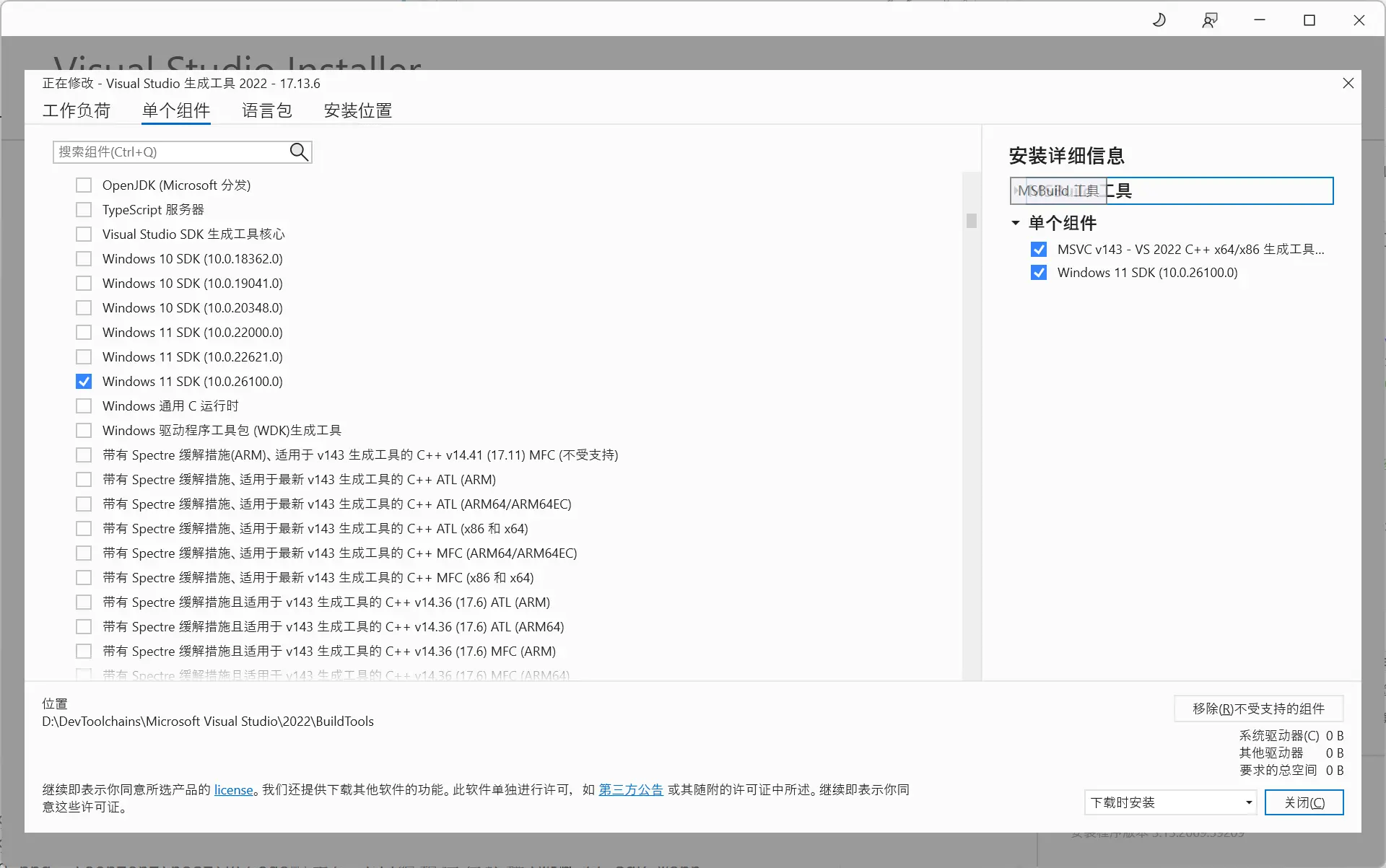
Task: Open the feedback icon in title bar
Action: tap(1210, 20)
